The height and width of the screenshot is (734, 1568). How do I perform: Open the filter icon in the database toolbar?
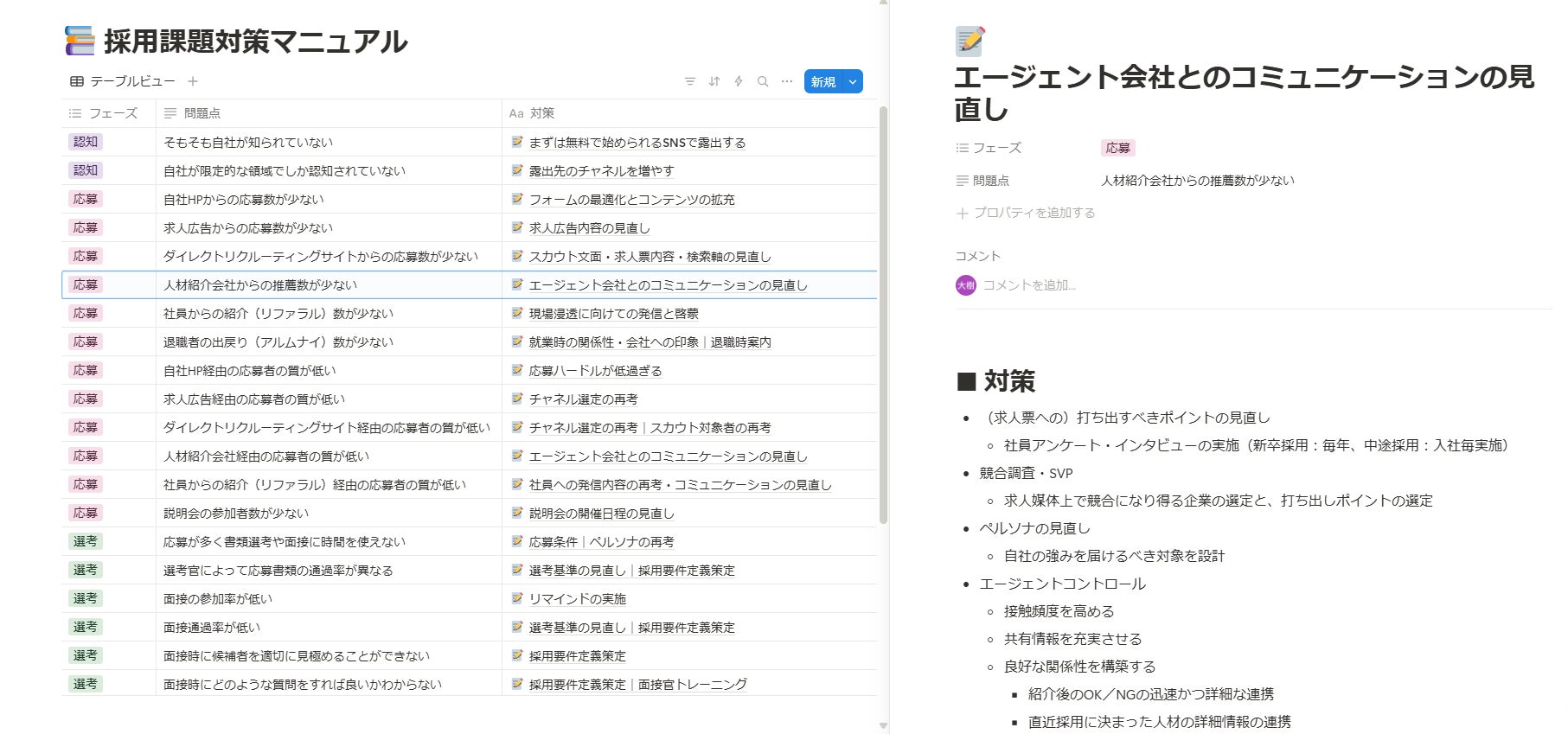pyautogui.click(x=689, y=81)
